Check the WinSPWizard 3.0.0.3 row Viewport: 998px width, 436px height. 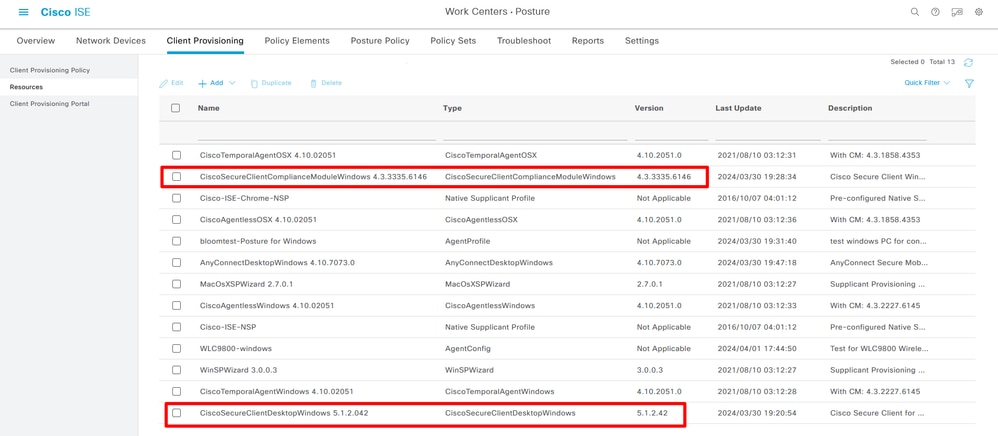(x=176, y=370)
